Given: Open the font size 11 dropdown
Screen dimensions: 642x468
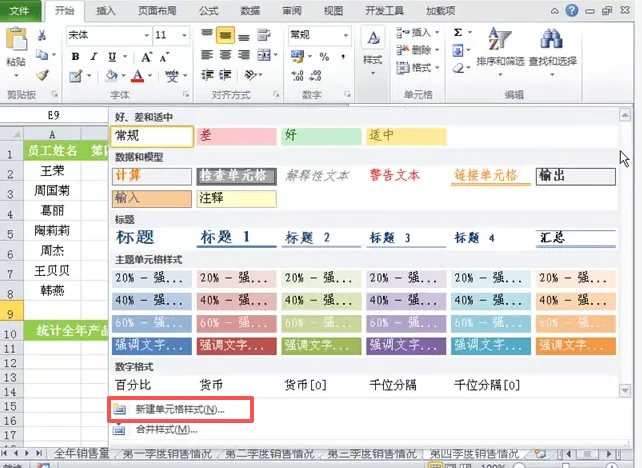Looking at the screenshot, I should coord(184,35).
